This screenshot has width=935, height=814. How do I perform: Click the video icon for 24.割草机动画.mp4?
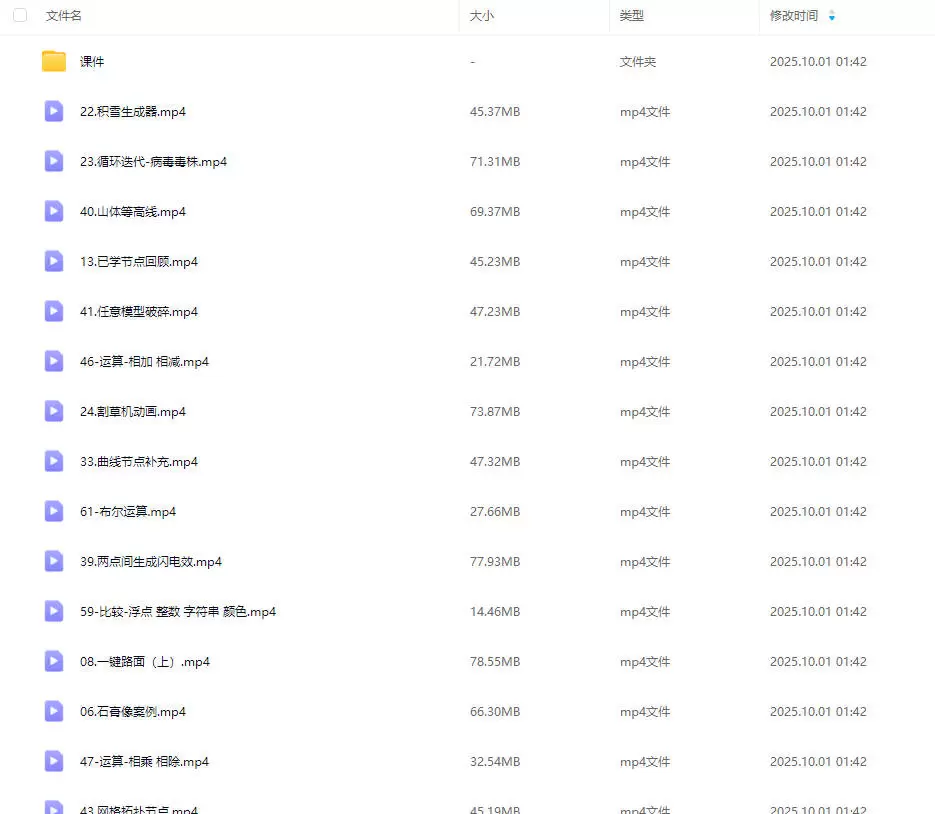[54, 412]
